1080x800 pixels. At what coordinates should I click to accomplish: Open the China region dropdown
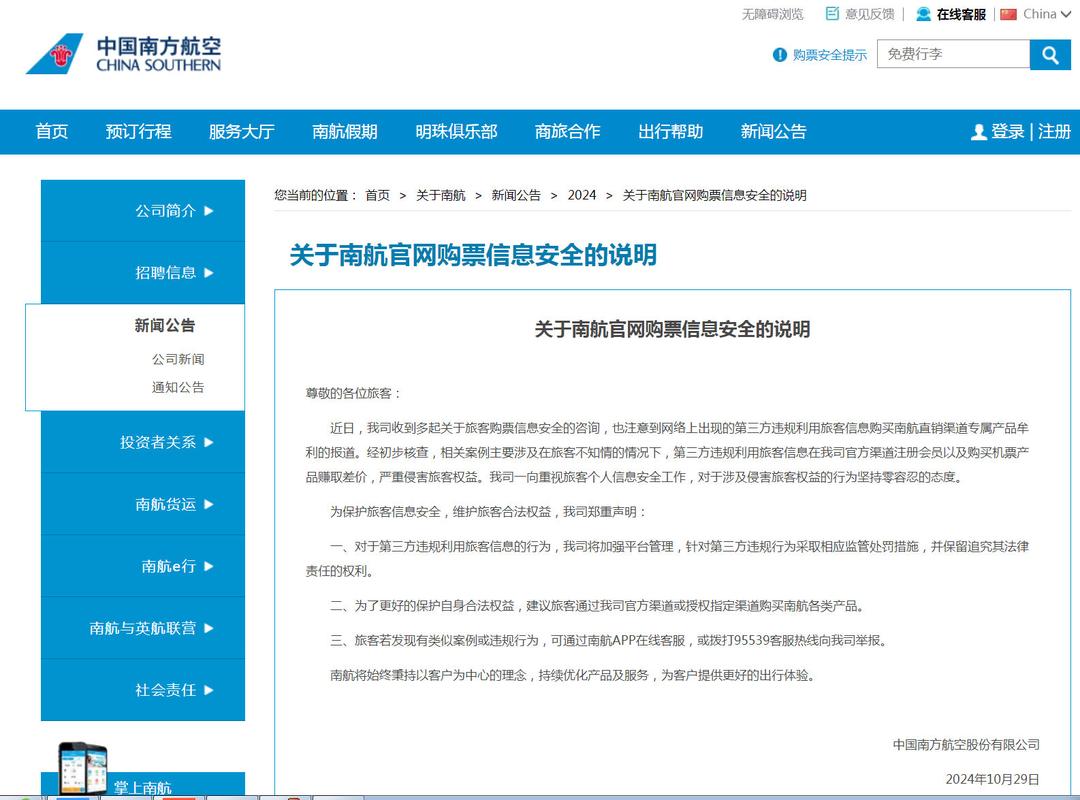point(1046,14)
